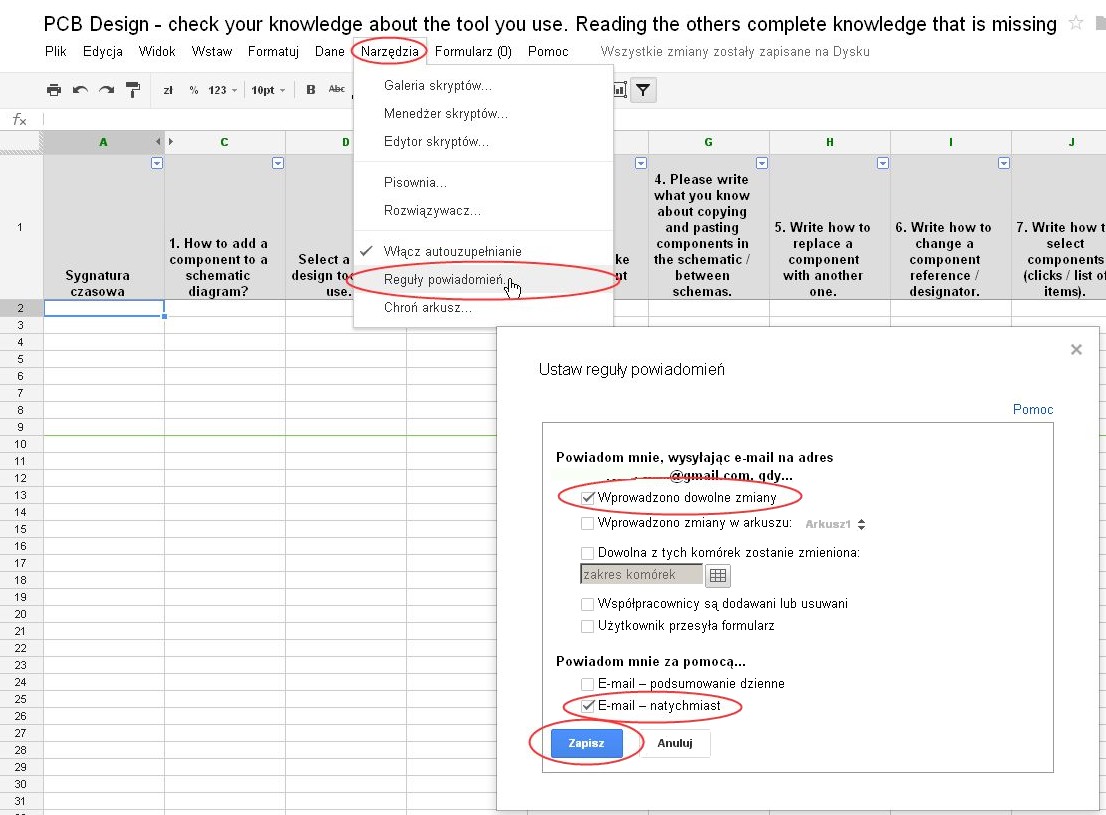Viewport: 1106px width, 815px height.
Task: Select column C header
Action: coord(224,142)
